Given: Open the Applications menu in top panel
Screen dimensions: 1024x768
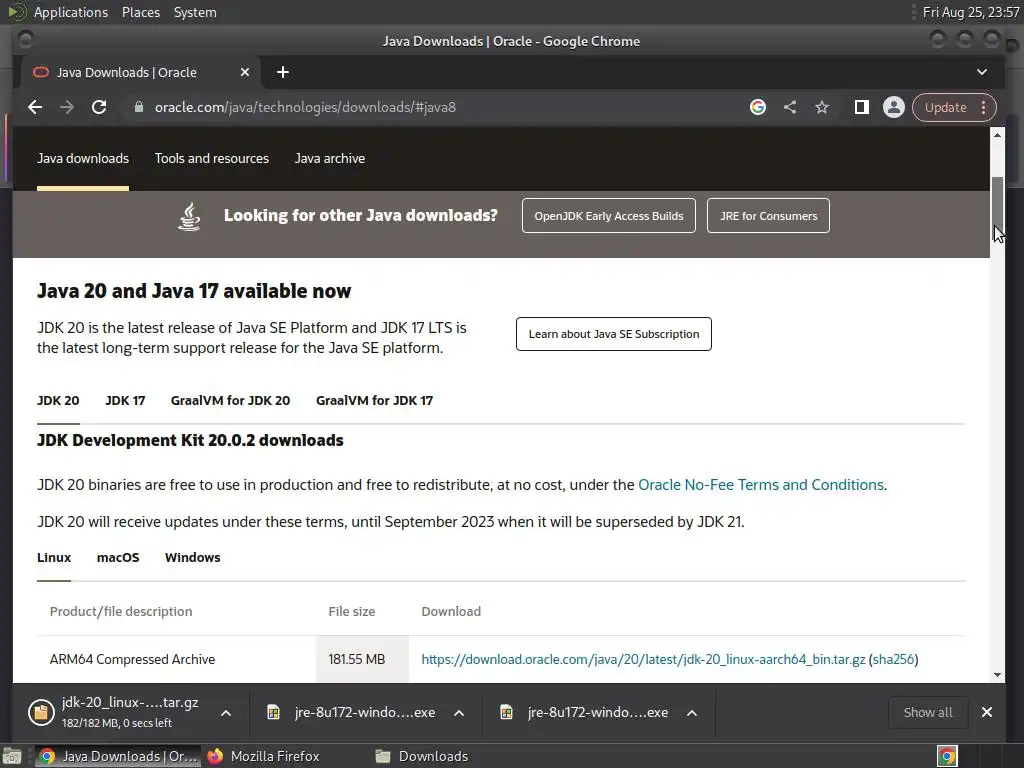Looking at the screenshot, I should tap(71, 12).
